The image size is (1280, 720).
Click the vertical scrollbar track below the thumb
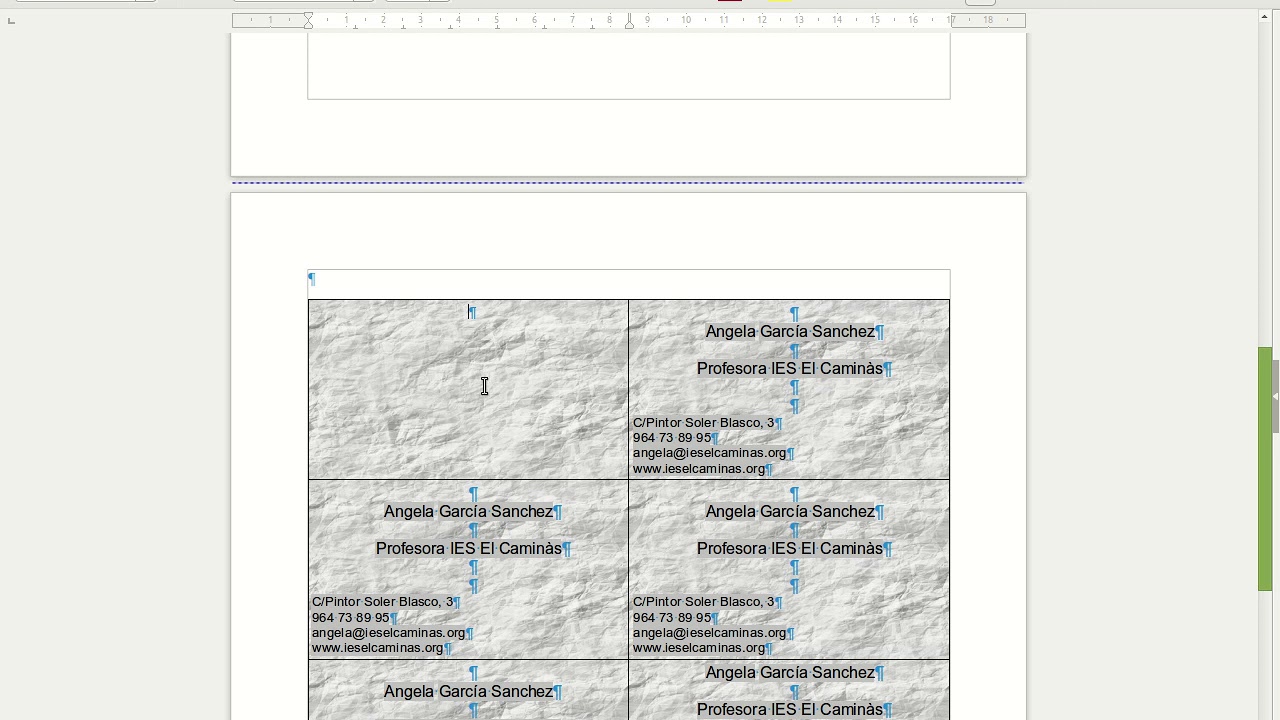point(1265,655)
